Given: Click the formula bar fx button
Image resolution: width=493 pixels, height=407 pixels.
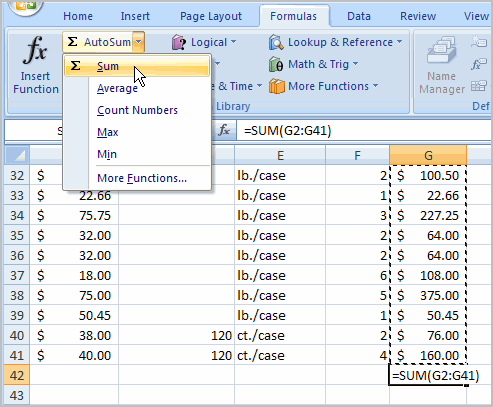Looking at the screenshot, I should click(224, 130).
